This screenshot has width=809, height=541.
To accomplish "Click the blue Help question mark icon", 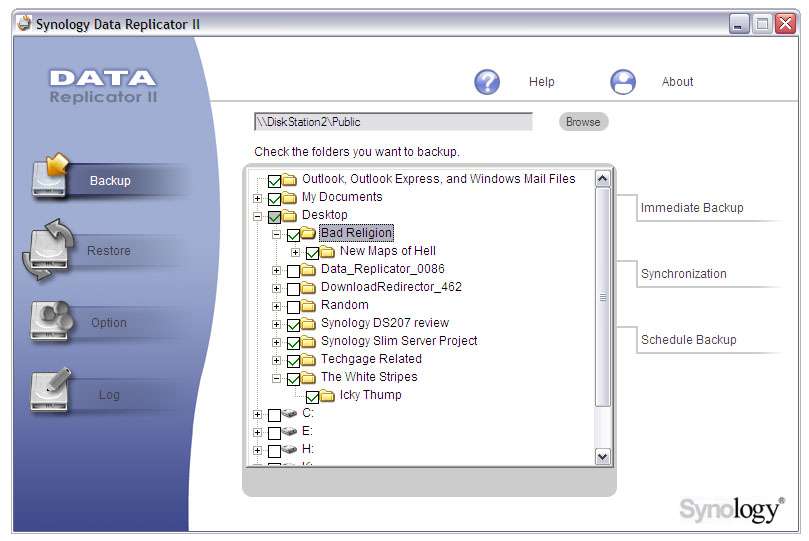I will point(487,81).
